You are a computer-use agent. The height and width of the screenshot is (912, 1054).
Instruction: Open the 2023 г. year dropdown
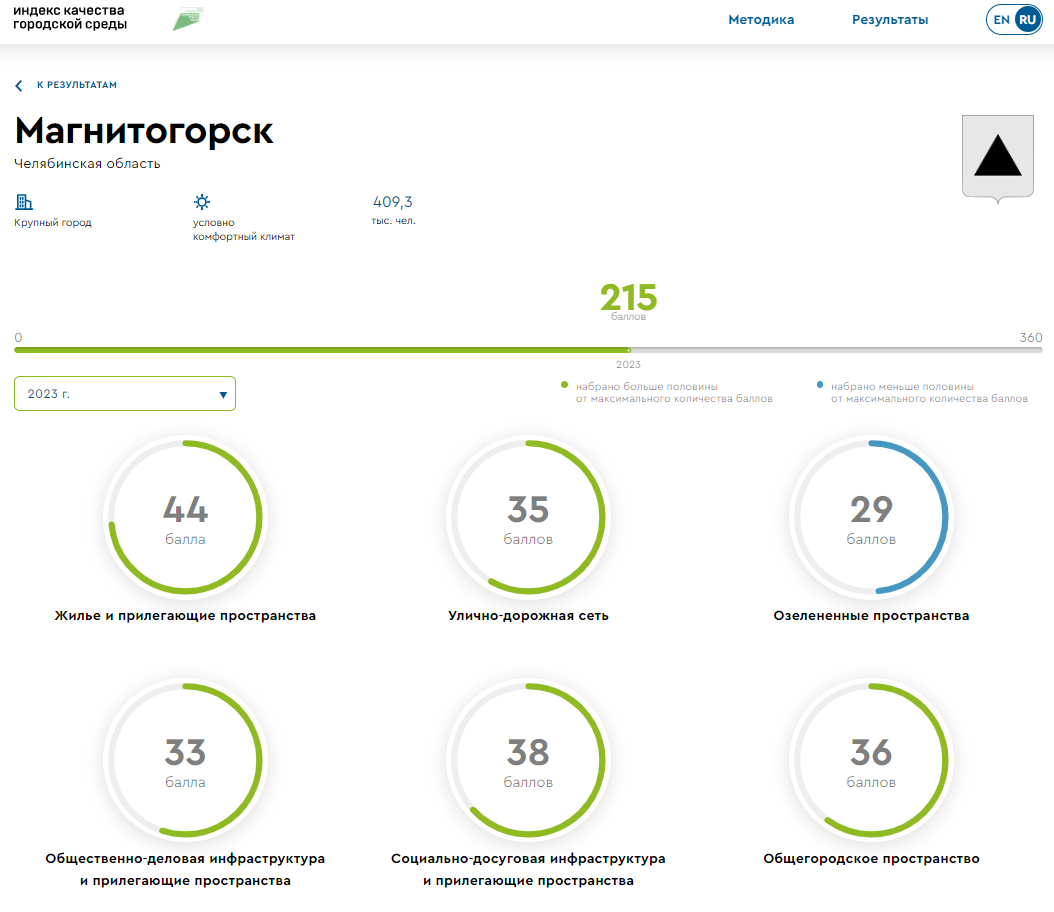[x=124, y=394]
